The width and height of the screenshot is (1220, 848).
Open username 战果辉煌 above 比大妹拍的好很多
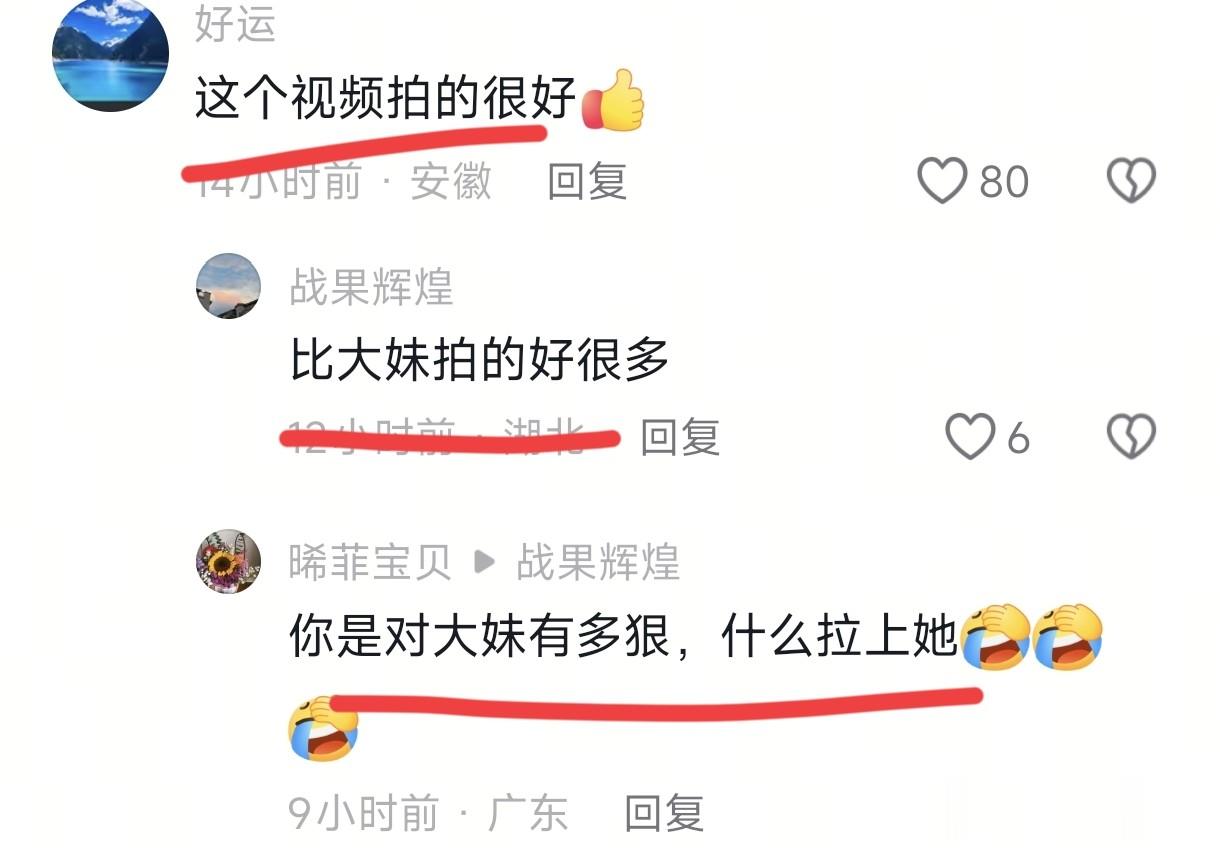372,288
